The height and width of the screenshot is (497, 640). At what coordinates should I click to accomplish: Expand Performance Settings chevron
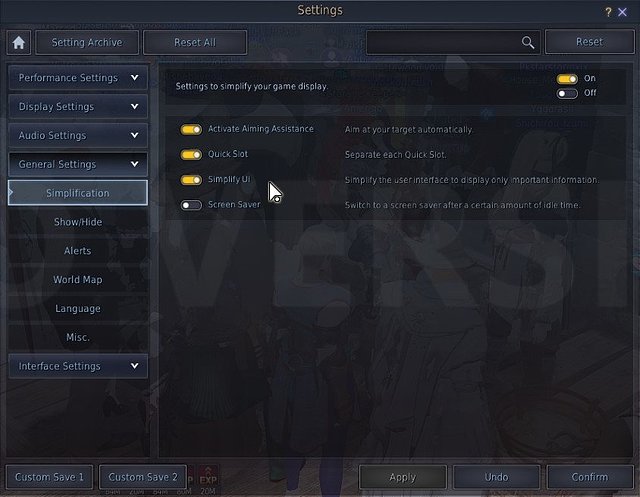tap(134, 78)
